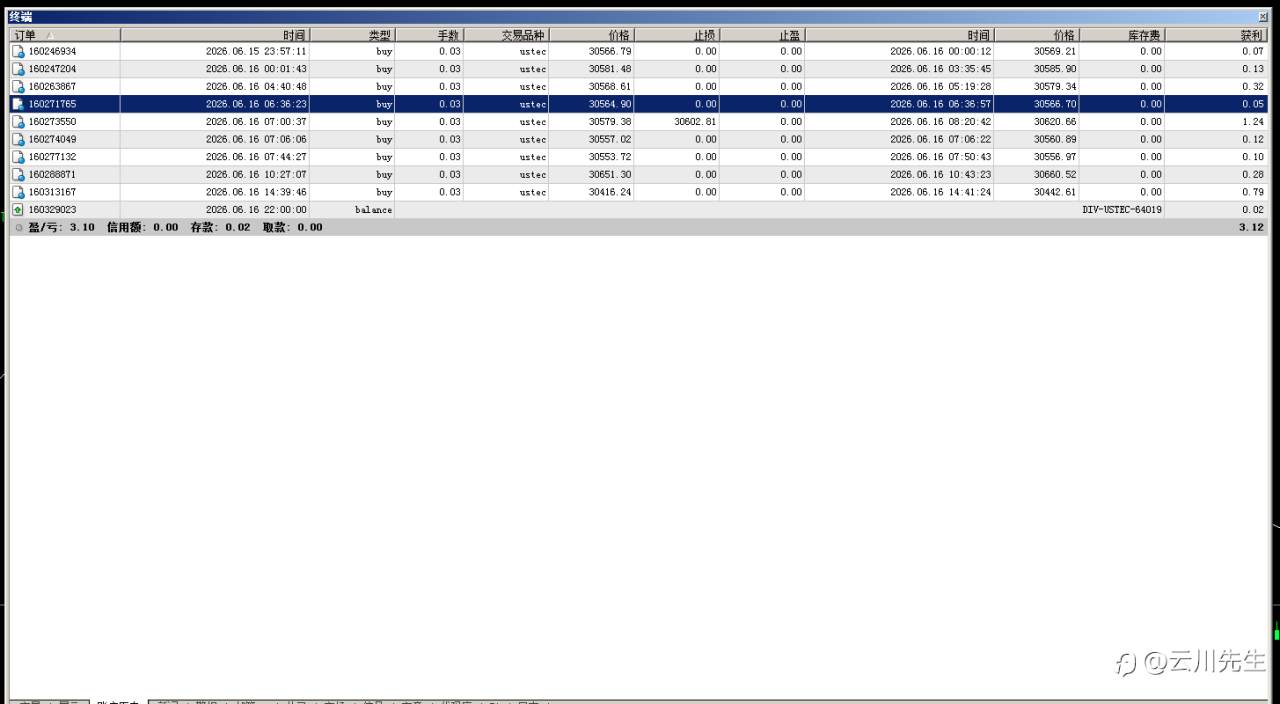Click open time 2026.06.16 04:40:48

tap(256, 86)
